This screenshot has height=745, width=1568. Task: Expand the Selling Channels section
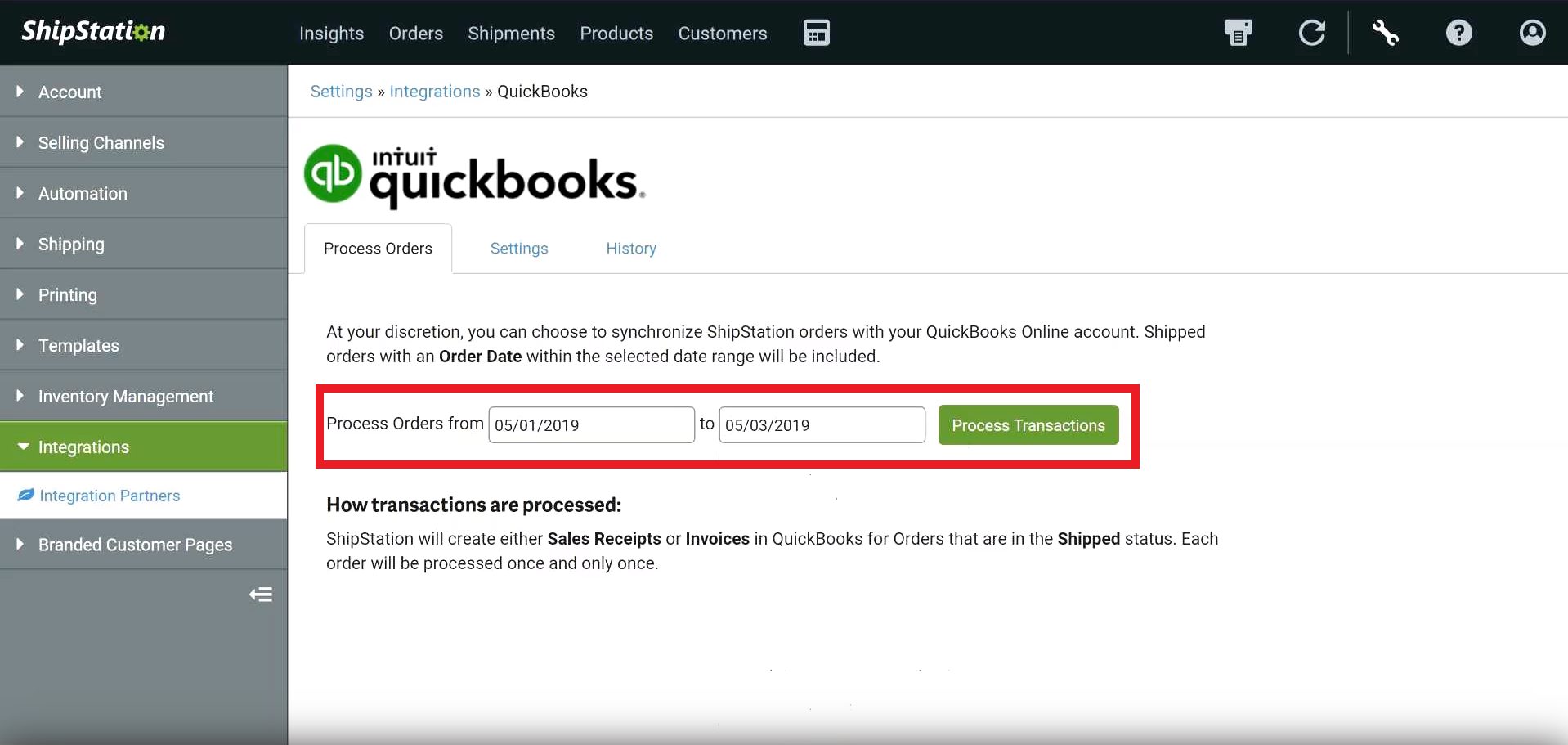pos(144,142)
